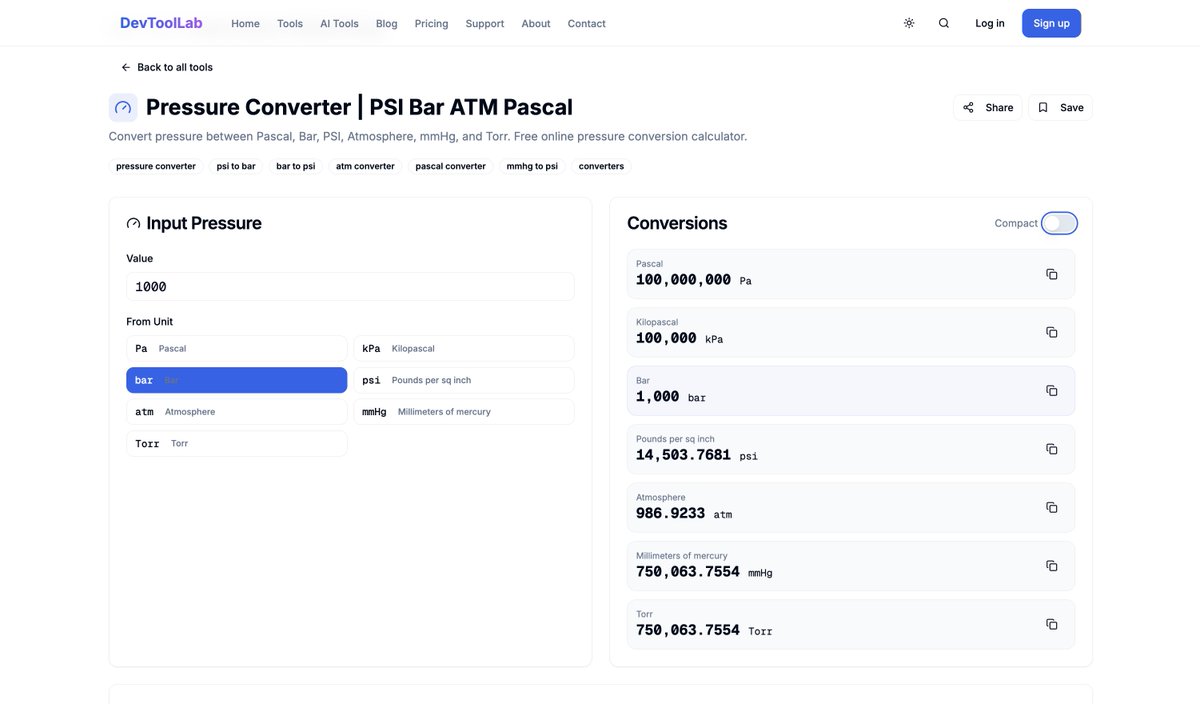Click the 750,063.7554 mmHg result text
The width and height of the screenshot is (1200, 704).
tap(704, 572)
